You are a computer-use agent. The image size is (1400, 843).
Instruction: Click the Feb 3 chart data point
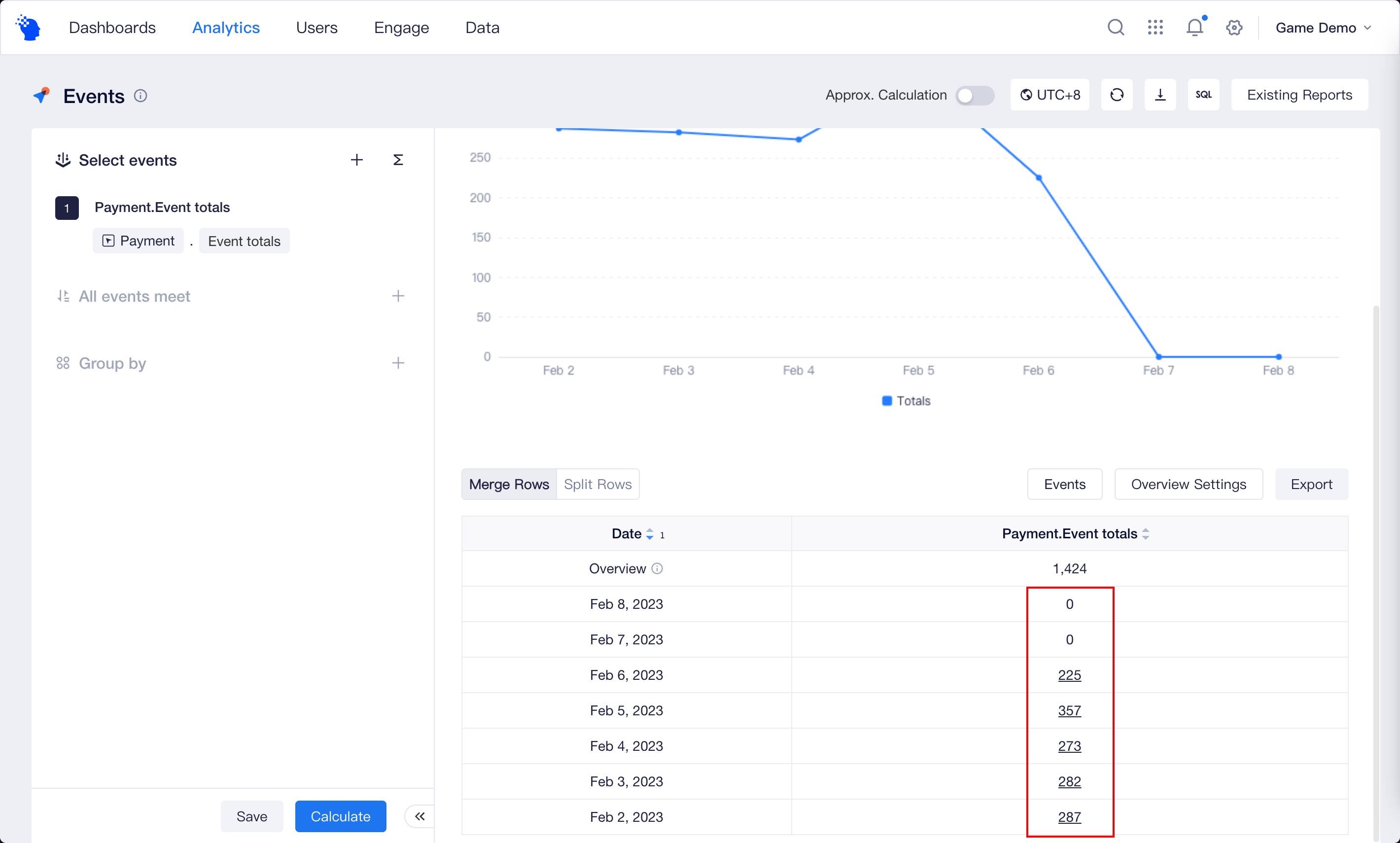(679, 132)
